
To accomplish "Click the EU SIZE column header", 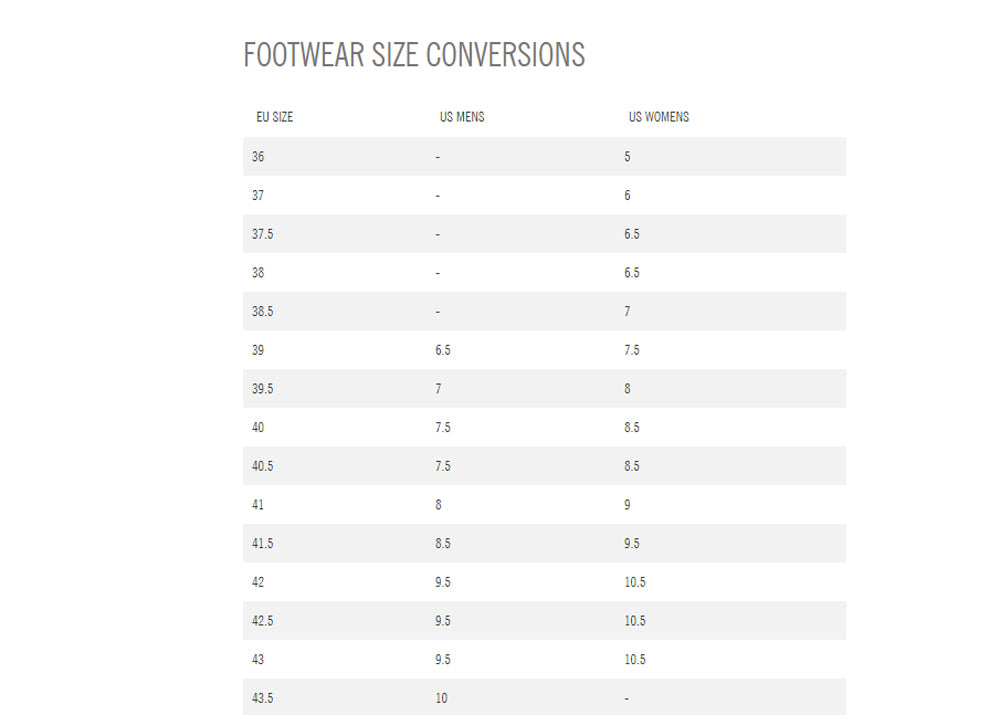I will point(274,117).
